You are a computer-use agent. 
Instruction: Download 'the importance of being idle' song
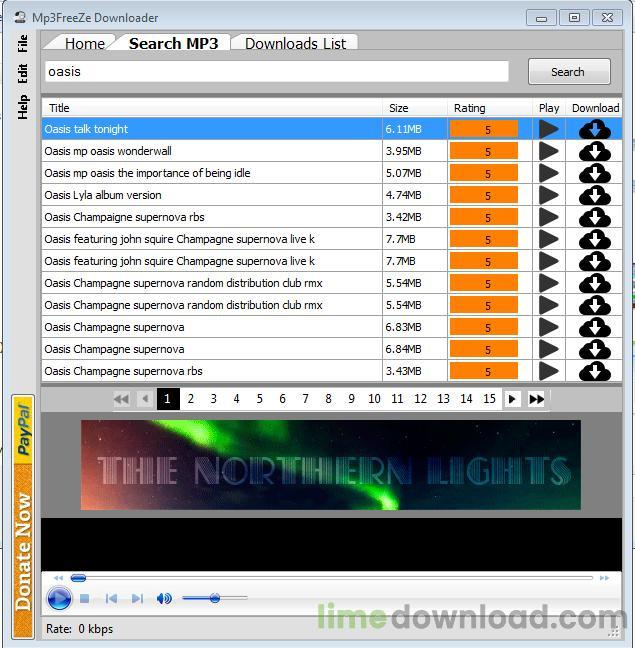click(x=595, y=173)
